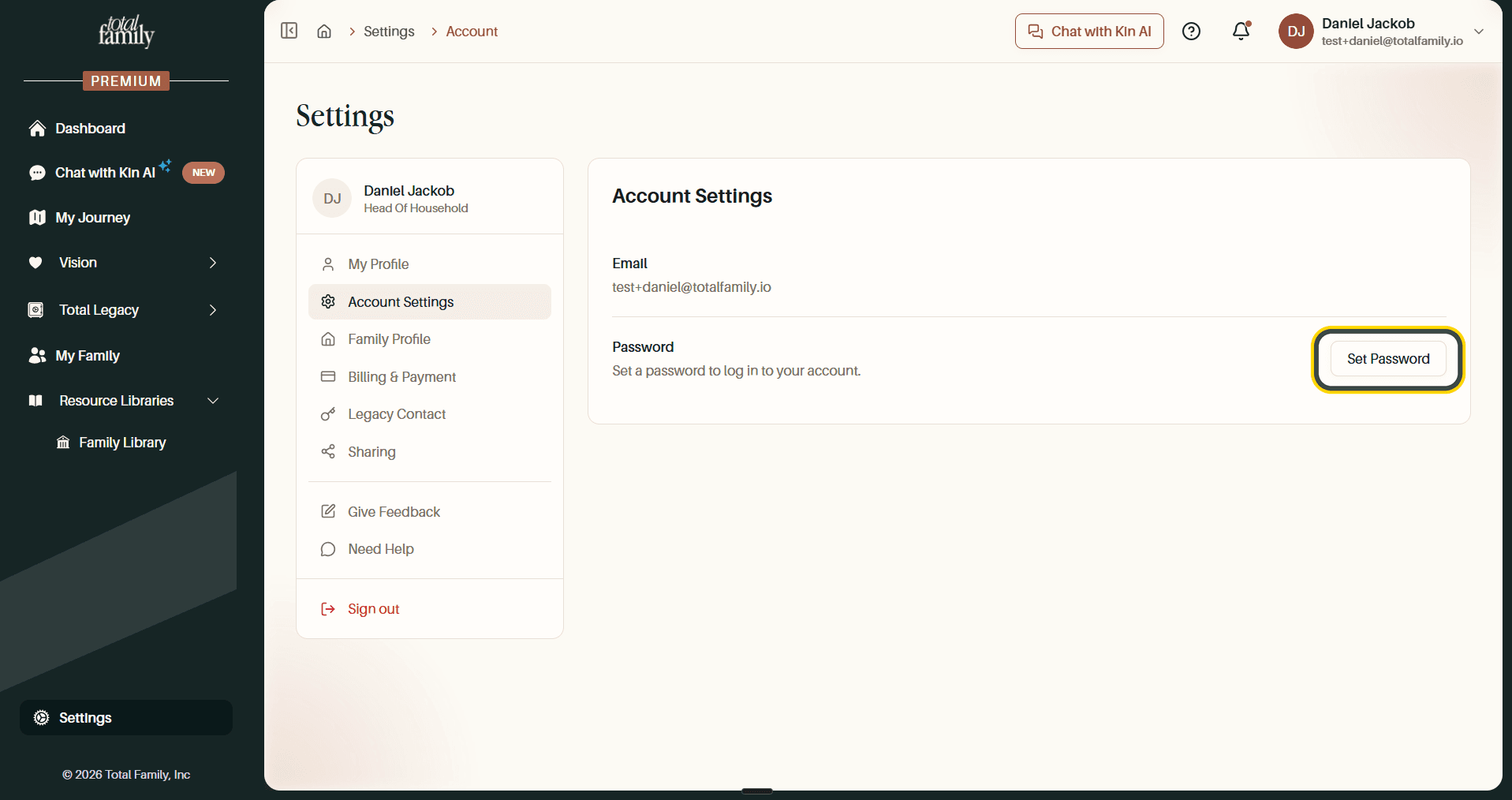Select the Account Settings tab
The image size is (1512, 800).
(430, 302)
